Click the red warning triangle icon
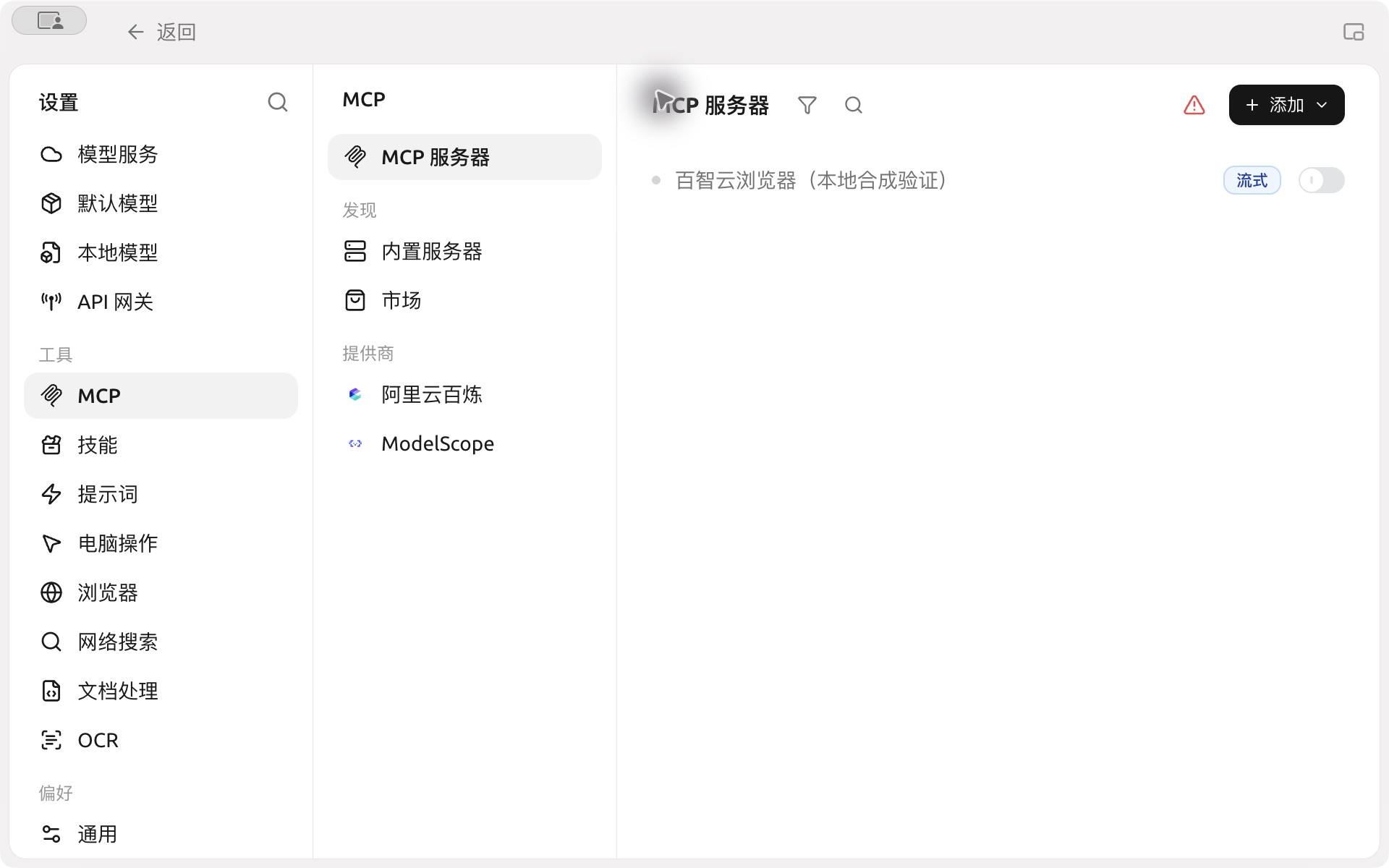1389x868 pixels. pos(1194,105)
